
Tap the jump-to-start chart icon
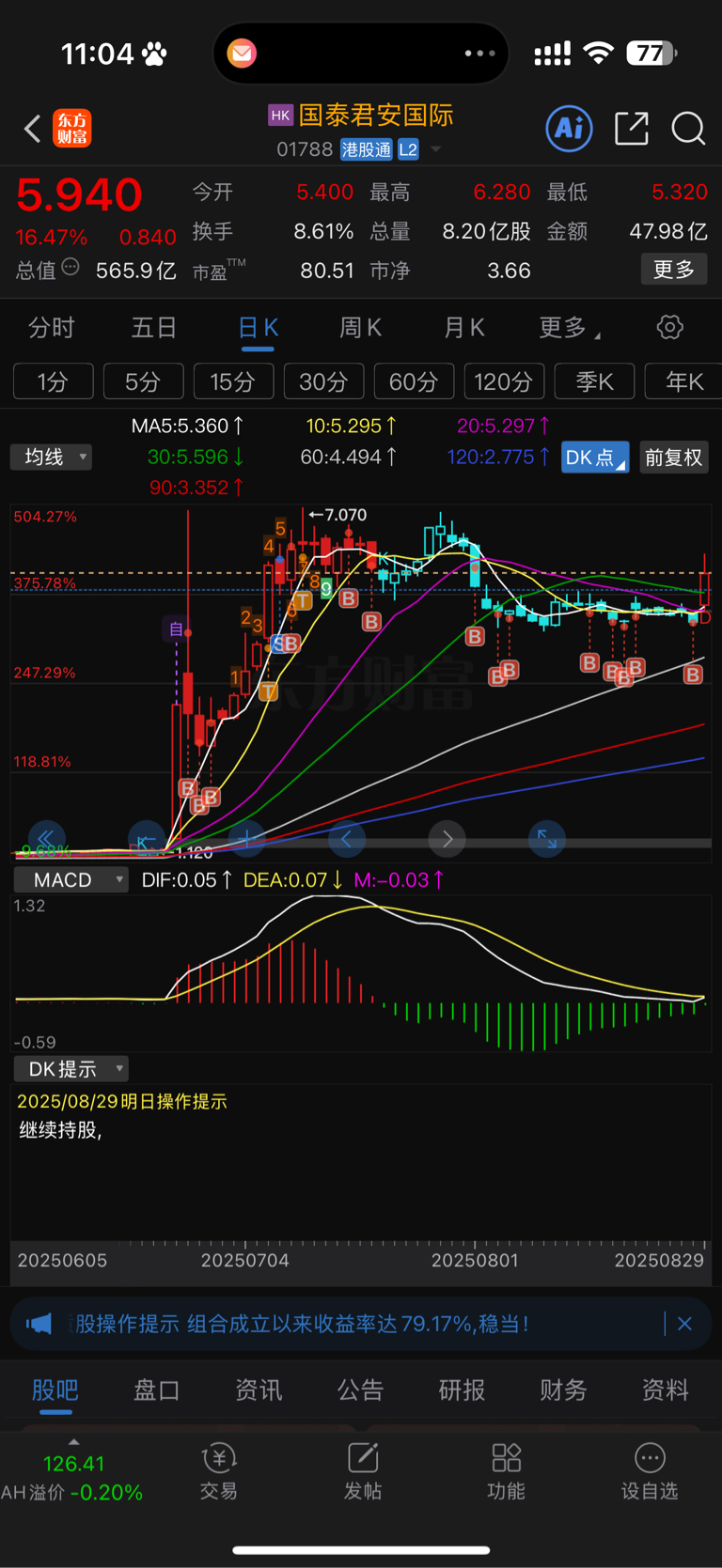tap(147, 839)
